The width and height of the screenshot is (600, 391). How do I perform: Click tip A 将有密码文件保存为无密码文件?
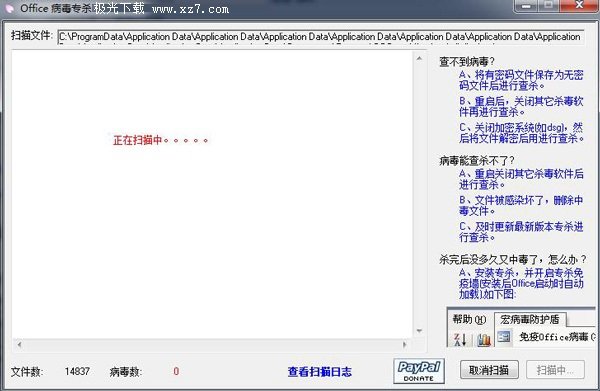(521, 80)
